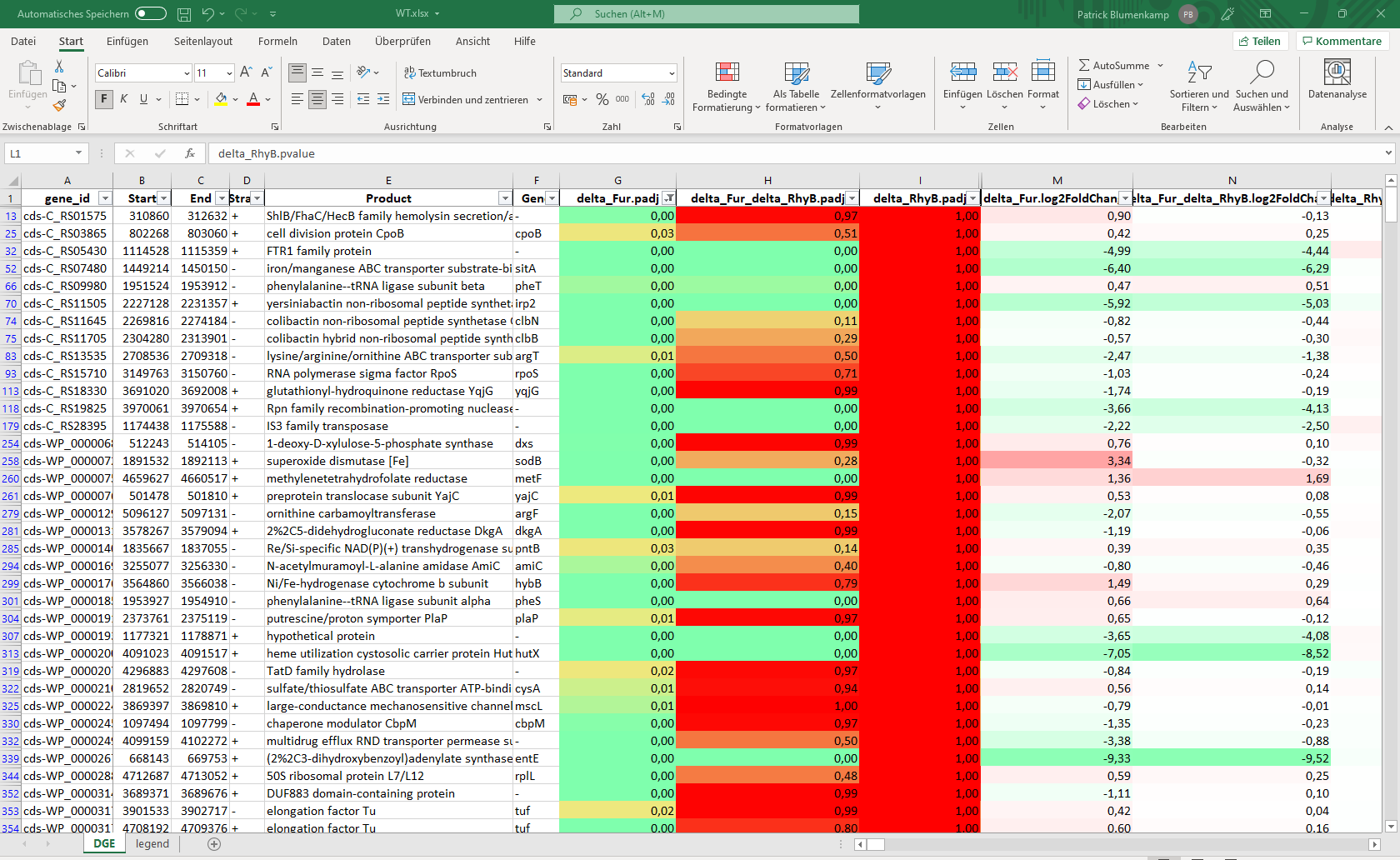The width and height of the screenshot is (1400, 860).
Task: Click the Format Painter brush icon
Action: click(59, 106)
